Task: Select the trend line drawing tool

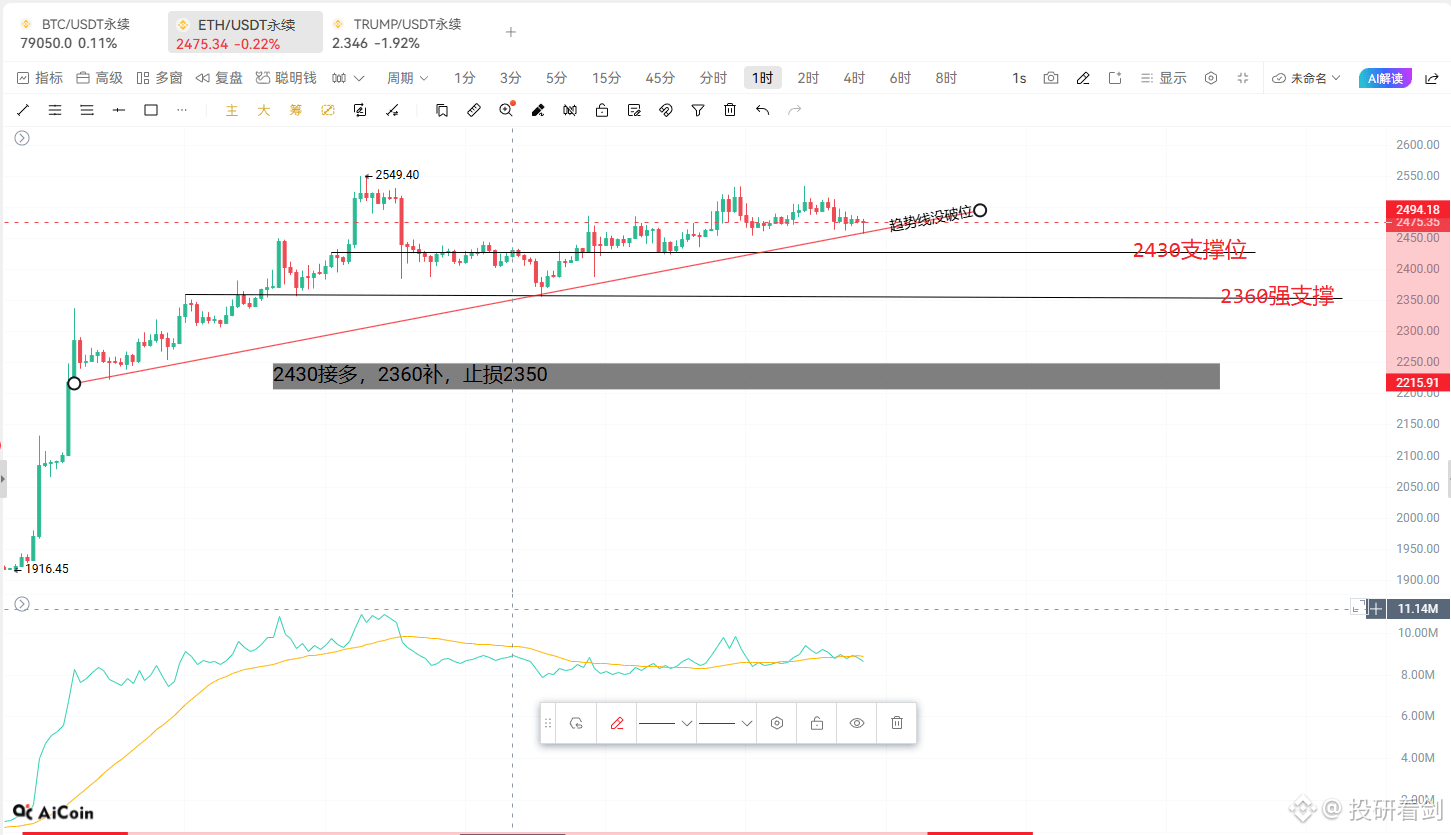Action: pyautogui.click(x=23, y=110)
